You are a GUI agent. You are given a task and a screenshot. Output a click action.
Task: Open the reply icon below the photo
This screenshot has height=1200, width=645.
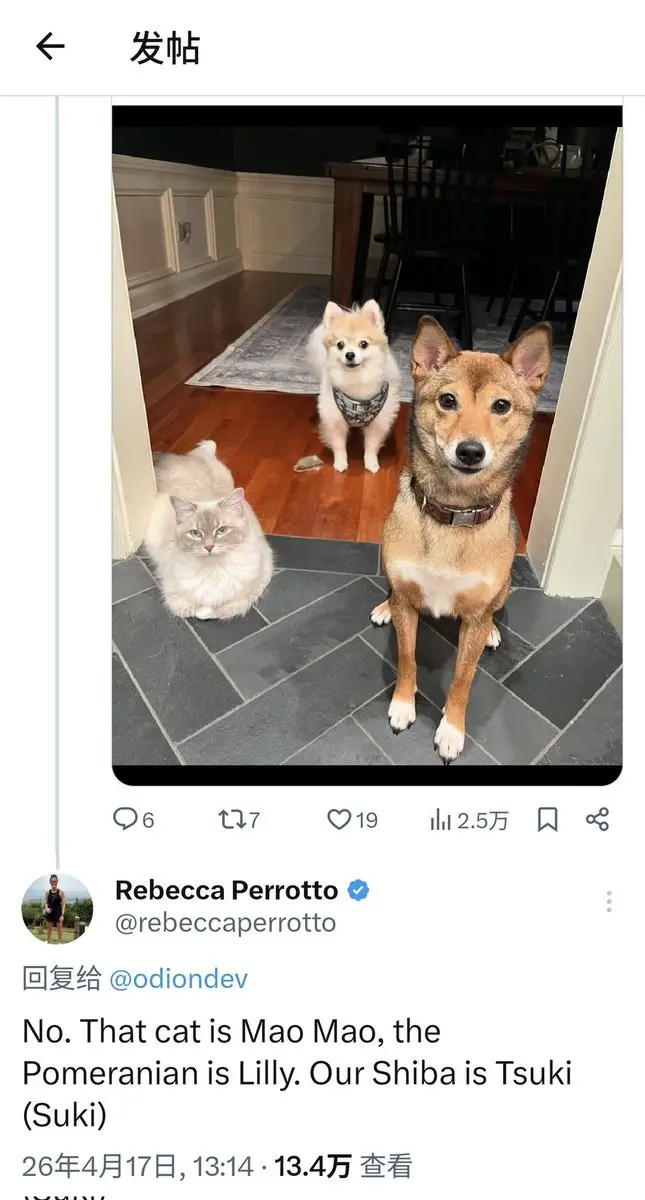click(124, 819)
